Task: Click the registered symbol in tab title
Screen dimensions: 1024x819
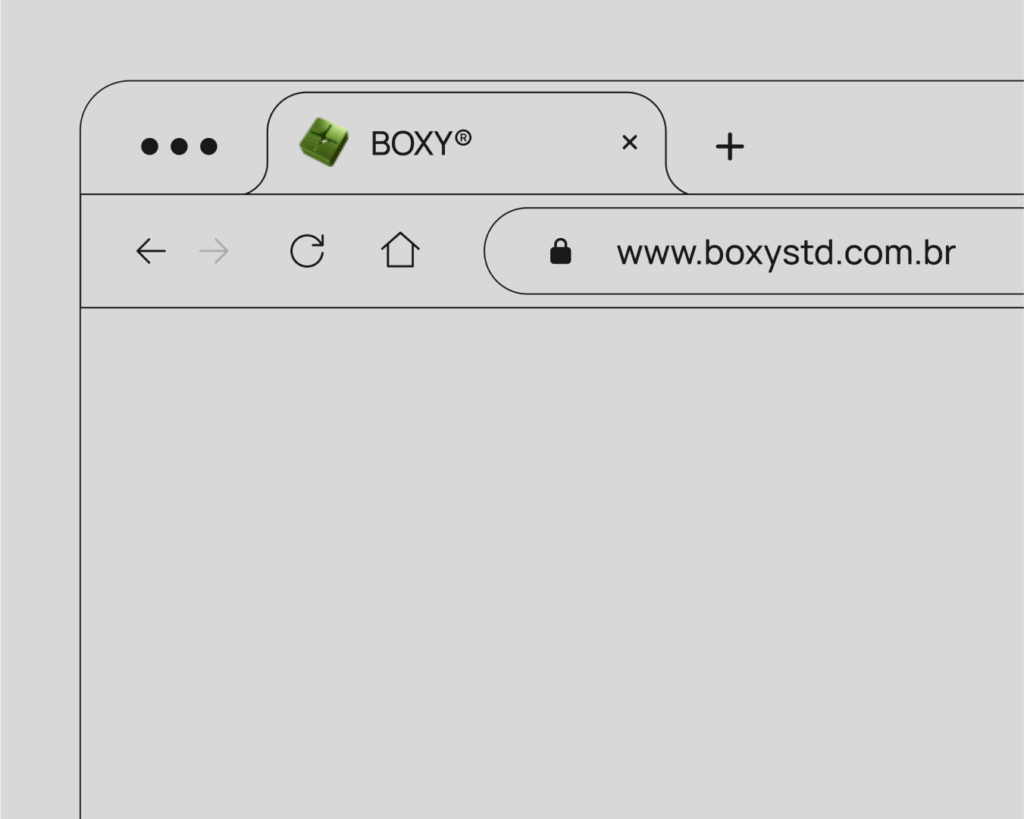Action: [463, 137]
